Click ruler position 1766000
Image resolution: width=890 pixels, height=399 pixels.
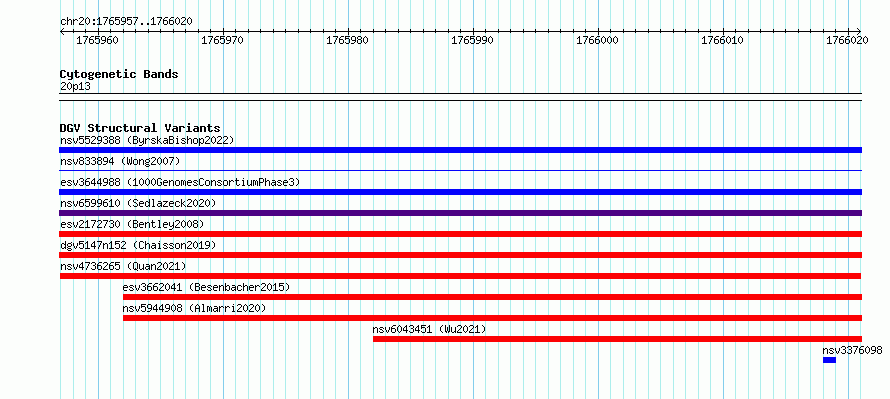tap(597, 40)
